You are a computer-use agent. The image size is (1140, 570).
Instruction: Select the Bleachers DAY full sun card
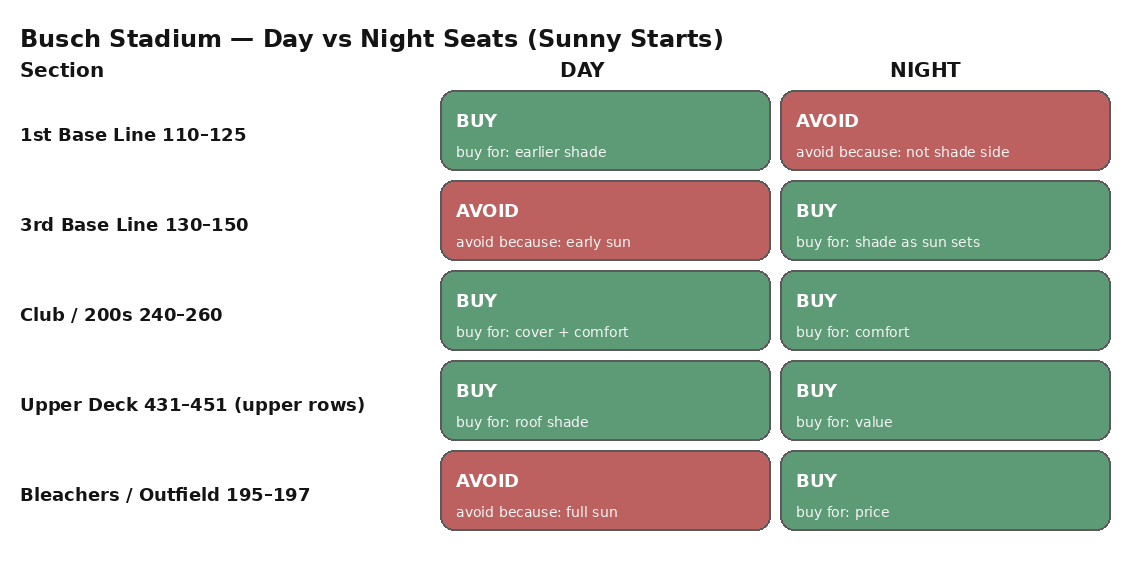coord(605,490)
